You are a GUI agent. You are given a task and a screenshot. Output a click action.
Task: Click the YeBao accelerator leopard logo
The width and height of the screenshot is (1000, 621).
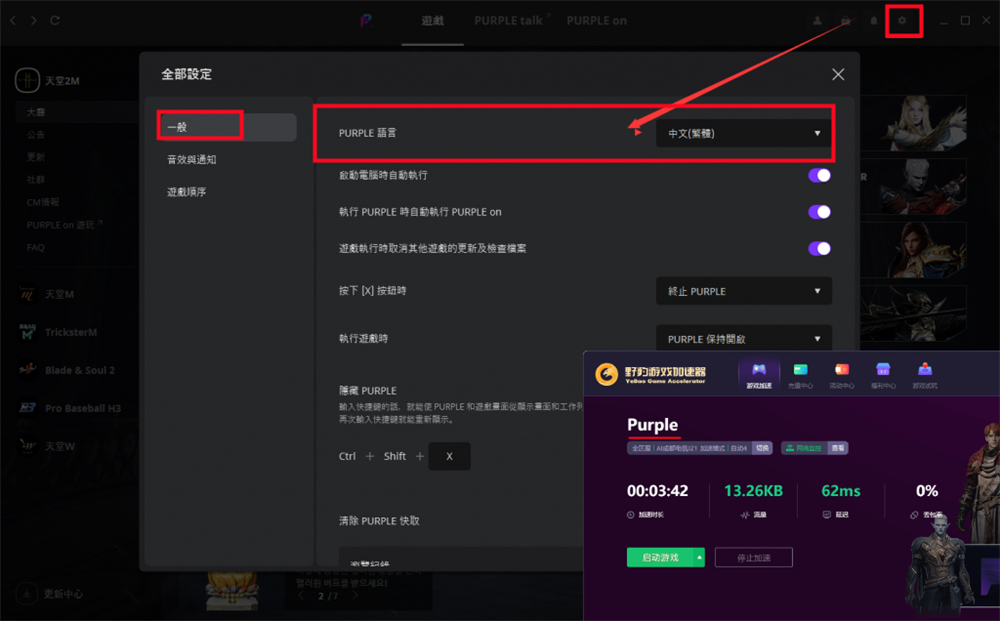[607, 374]
